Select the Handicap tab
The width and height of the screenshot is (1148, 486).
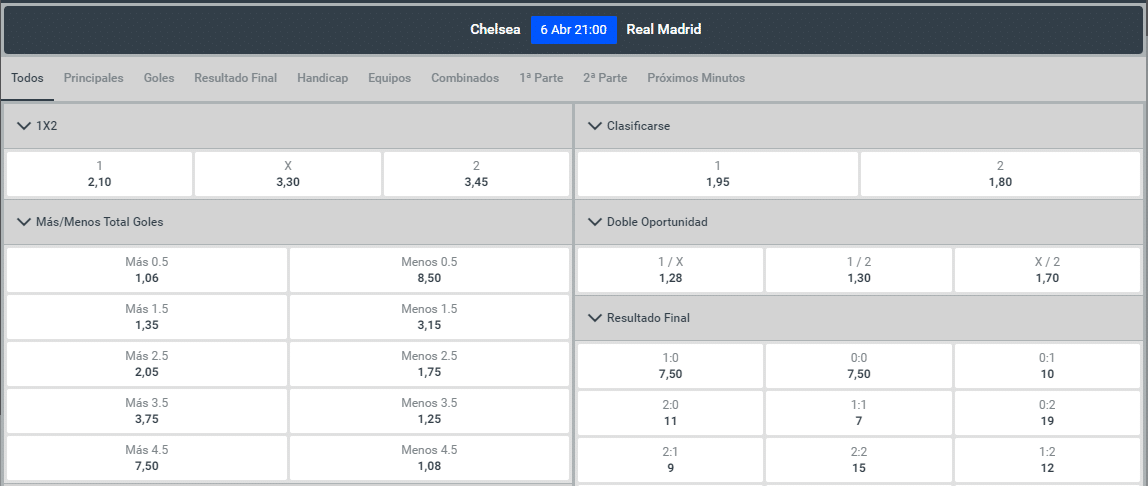(322, 78)
